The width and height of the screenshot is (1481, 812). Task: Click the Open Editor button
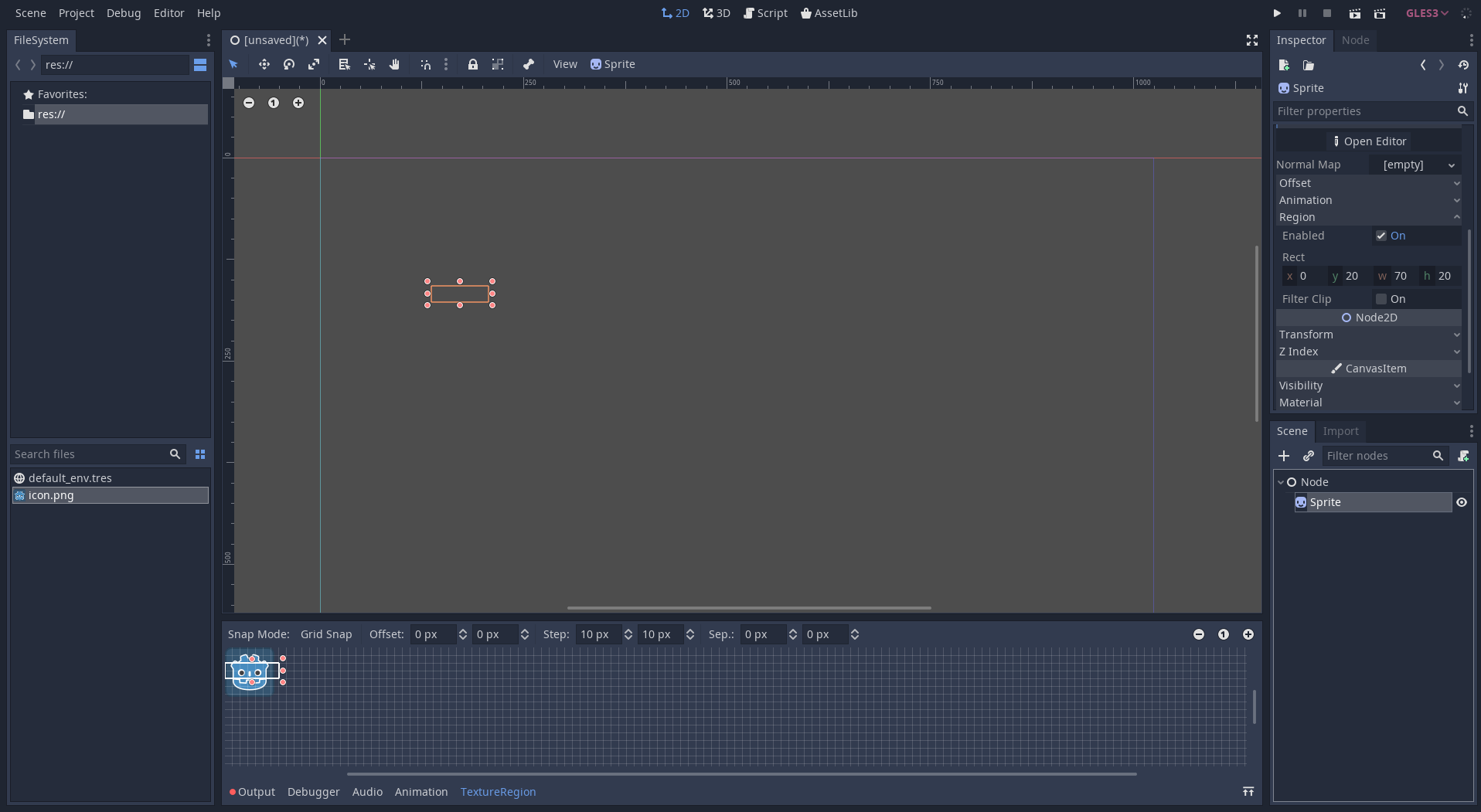tap(1370, 141)
